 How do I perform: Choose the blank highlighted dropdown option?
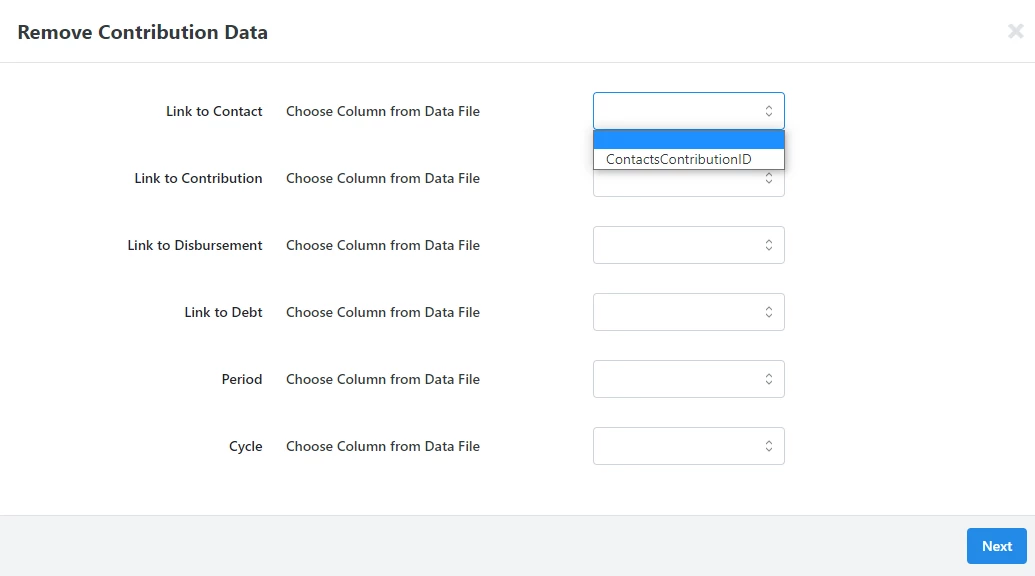click(x=688, y=140)
